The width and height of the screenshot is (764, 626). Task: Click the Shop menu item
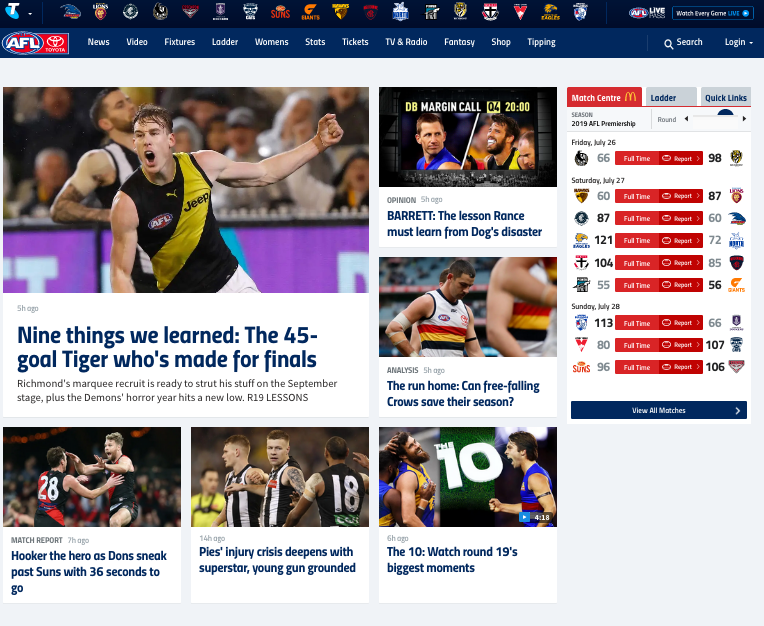[500, 42]
